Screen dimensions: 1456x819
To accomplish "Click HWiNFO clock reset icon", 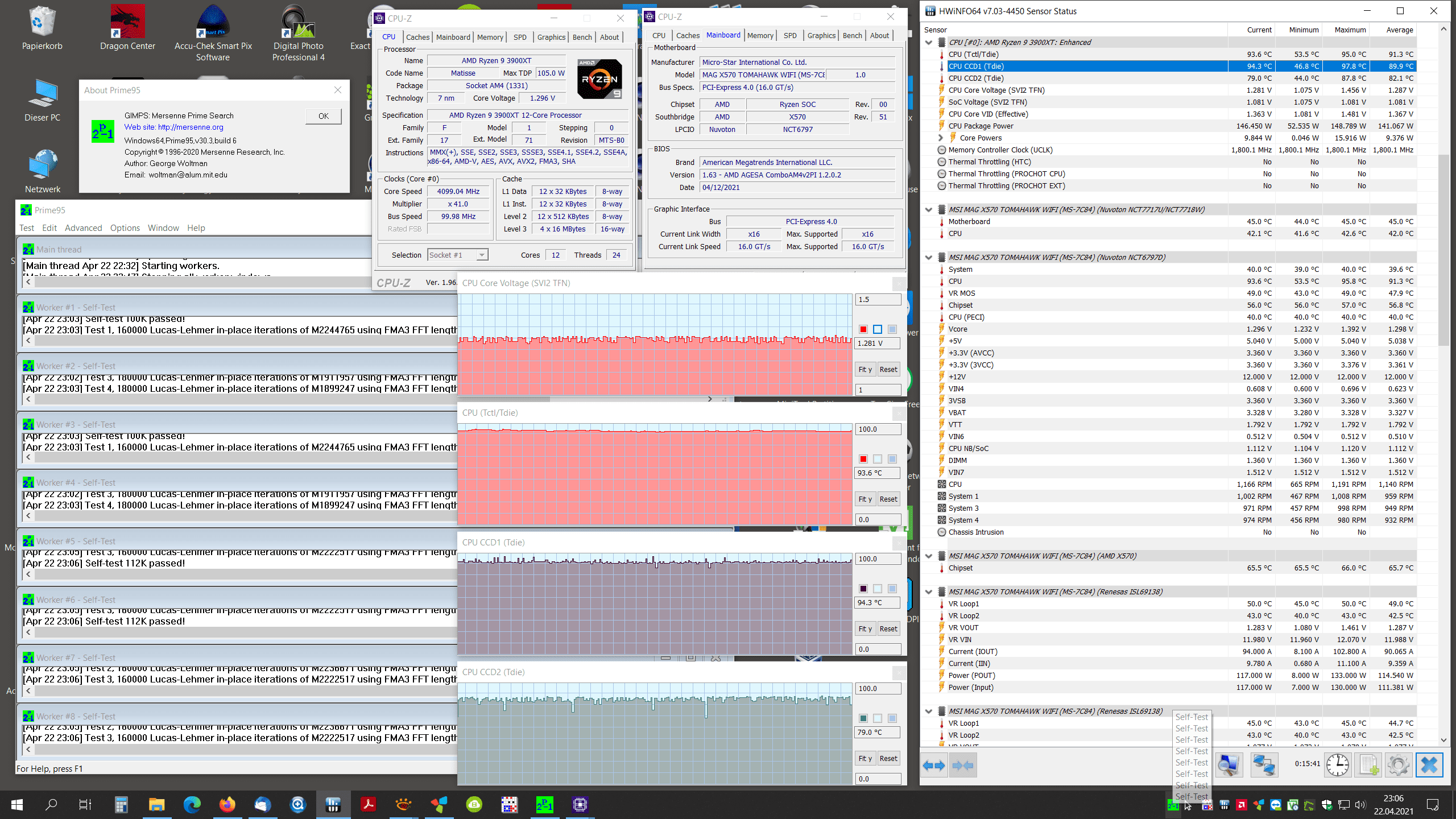I will click(x=1338, y=765).
